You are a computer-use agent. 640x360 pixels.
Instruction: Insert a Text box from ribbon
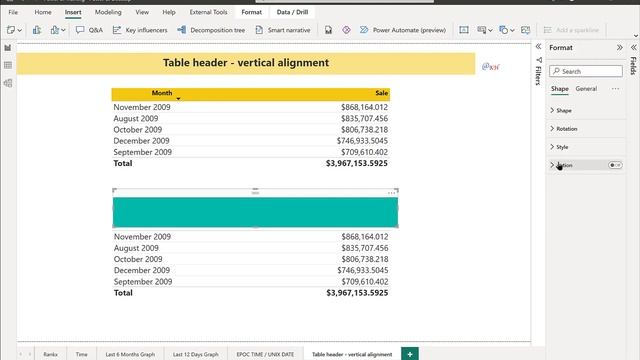464,30
